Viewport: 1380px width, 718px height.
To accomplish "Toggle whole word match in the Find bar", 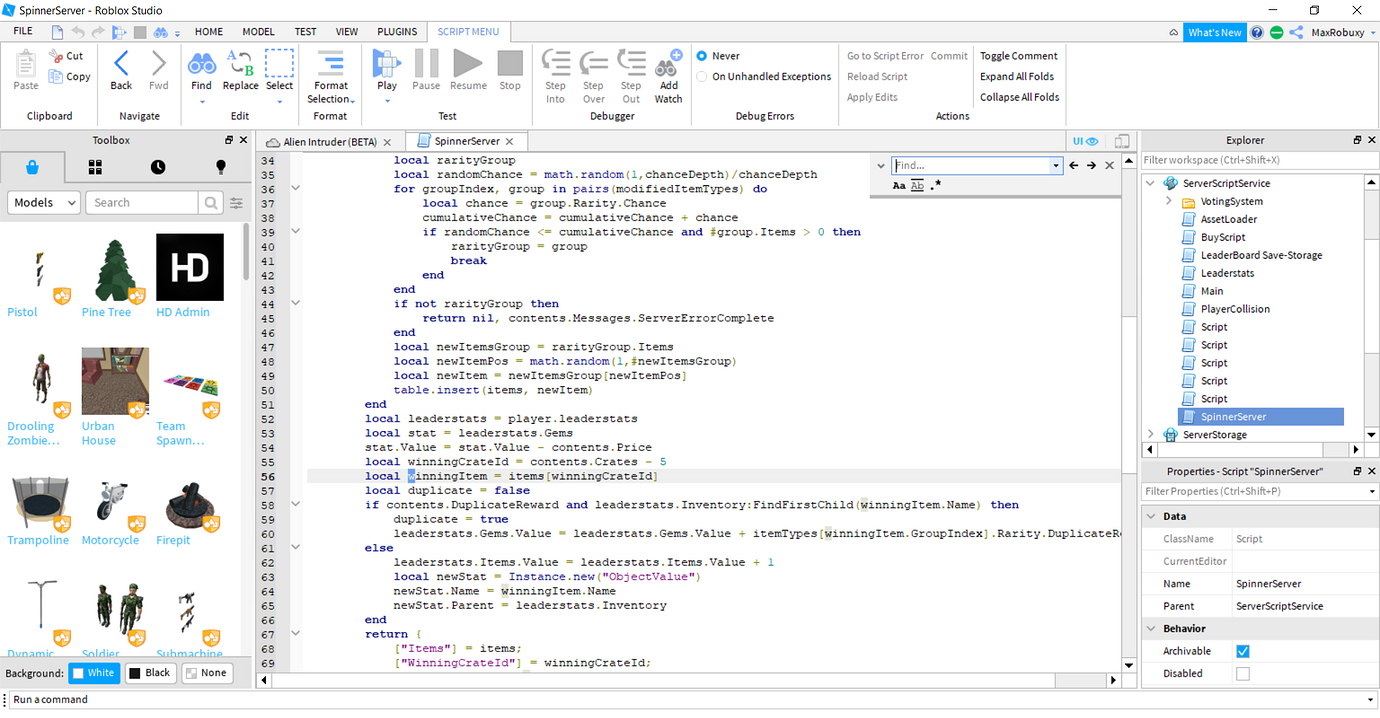I will pyautogui.click(x=917, y=186).
